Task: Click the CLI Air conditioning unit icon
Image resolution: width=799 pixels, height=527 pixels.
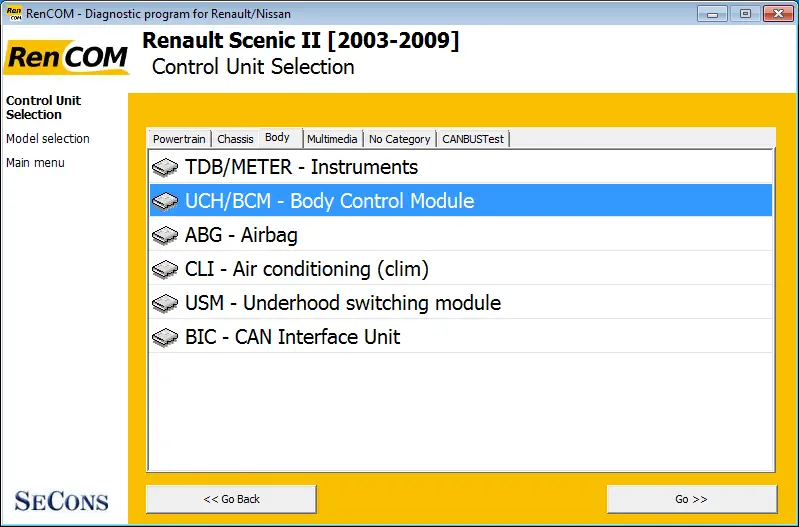Action: tap(165, 269)
